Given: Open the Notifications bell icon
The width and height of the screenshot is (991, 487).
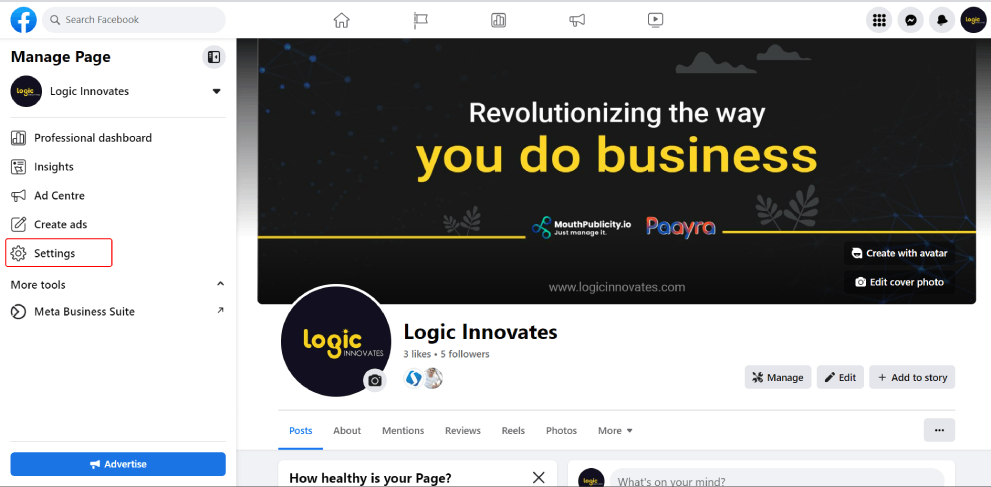Looking at the screenshot, I should (x=942, y=20).
